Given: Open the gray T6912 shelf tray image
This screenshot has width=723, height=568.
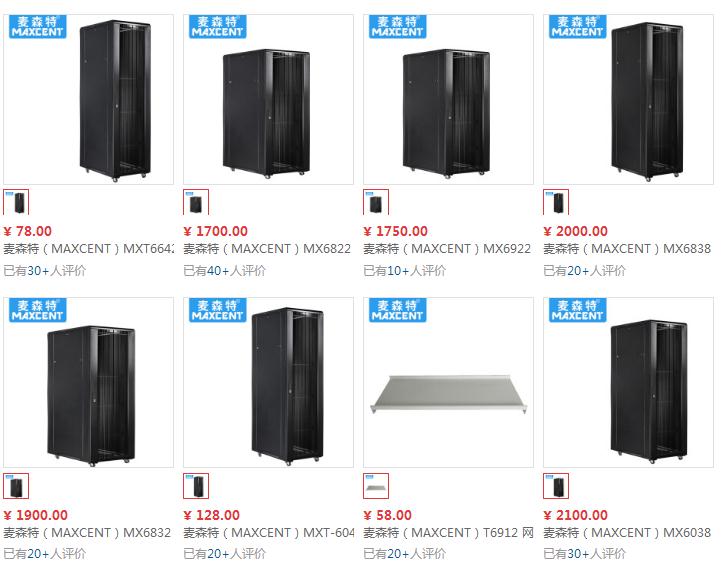Looking at the screenshot, I should pyautogui.click(x=448, y=383).
